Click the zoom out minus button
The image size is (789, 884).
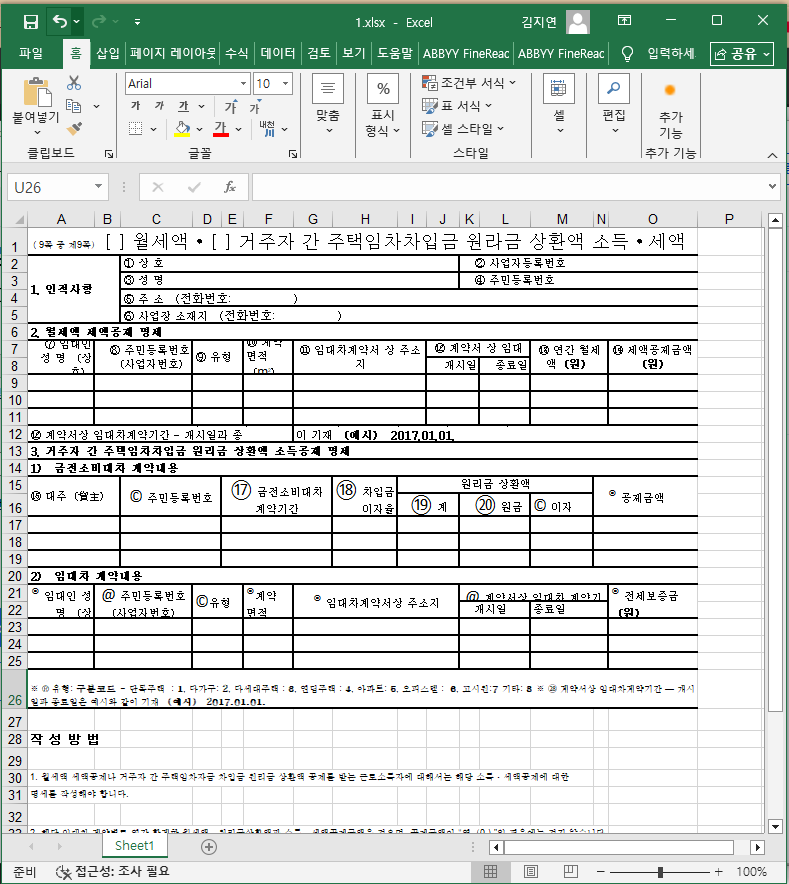(601, 872)
